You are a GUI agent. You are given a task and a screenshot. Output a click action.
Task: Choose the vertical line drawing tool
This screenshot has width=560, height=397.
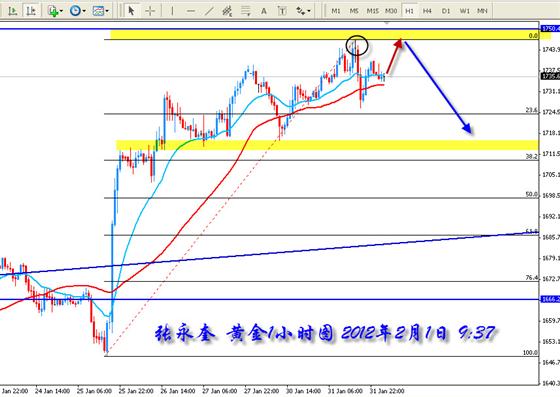pyautogui.click(x=172, y=11)
